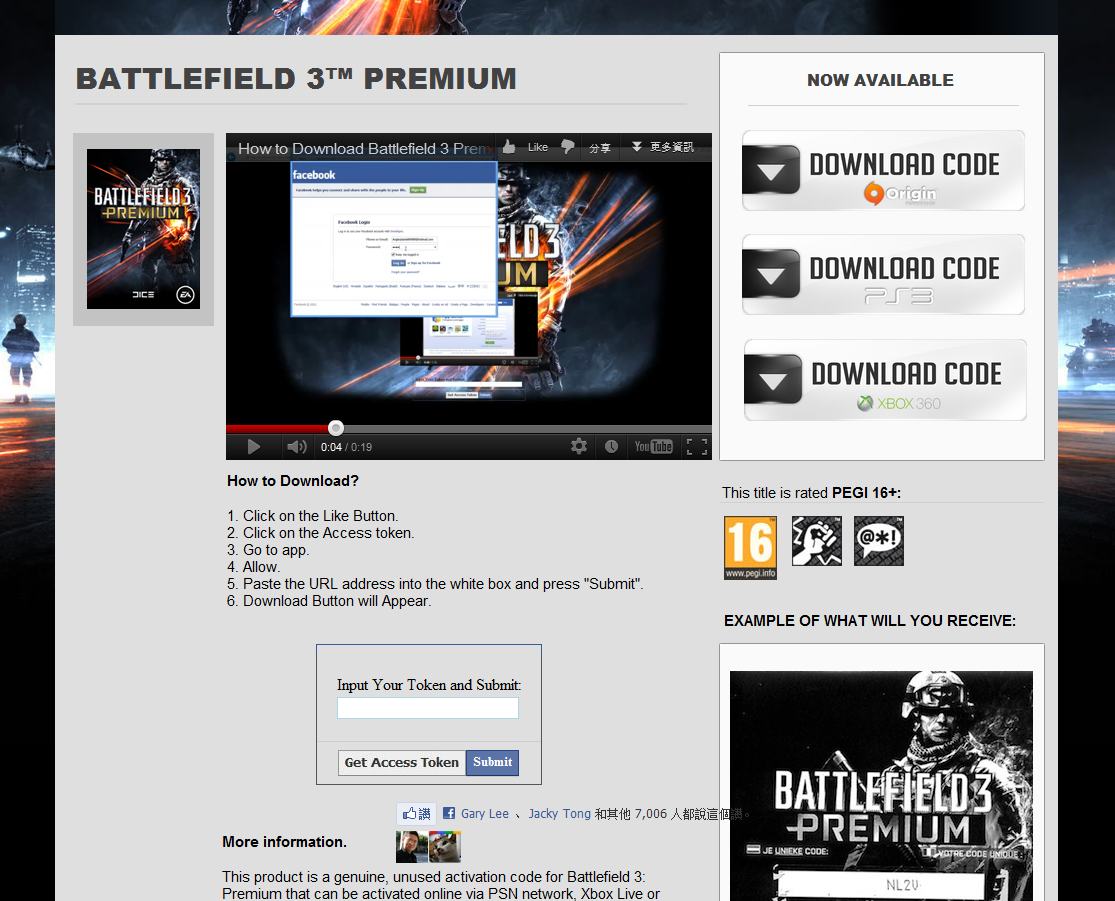Screen dimensions: 1115x901
Task: Click the 分享 share button on video
Action: [600, 147]
